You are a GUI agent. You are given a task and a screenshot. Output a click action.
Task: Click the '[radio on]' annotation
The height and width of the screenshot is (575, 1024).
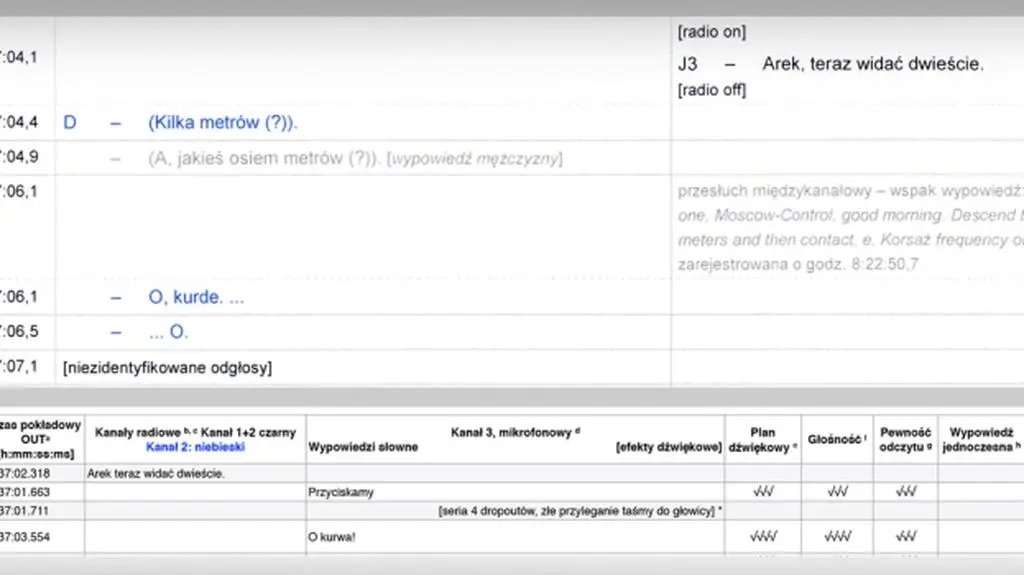712,32
